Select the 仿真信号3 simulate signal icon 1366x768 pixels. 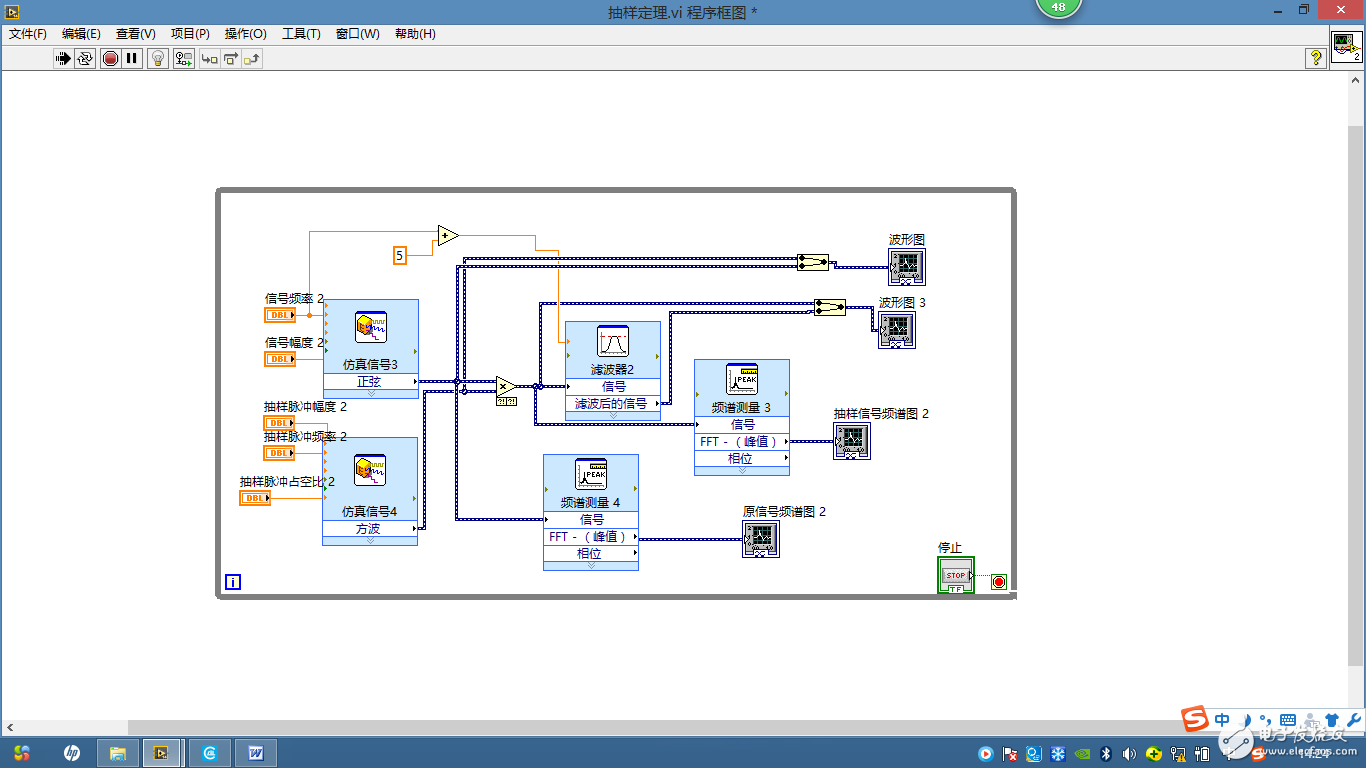click(x=370, y=327)
